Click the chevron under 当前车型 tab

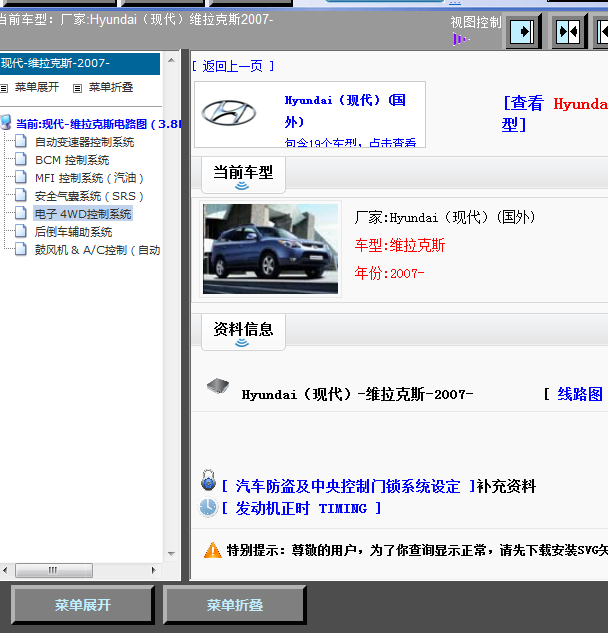coord(242,186)
